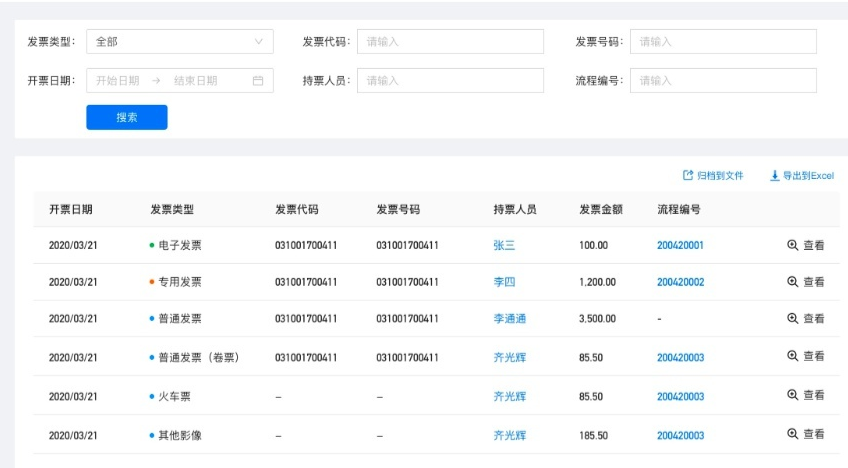Expand the 发票类型 dropdown chevron
The image size is (848, 468).
pyautogui.click(x=259, y=42)
